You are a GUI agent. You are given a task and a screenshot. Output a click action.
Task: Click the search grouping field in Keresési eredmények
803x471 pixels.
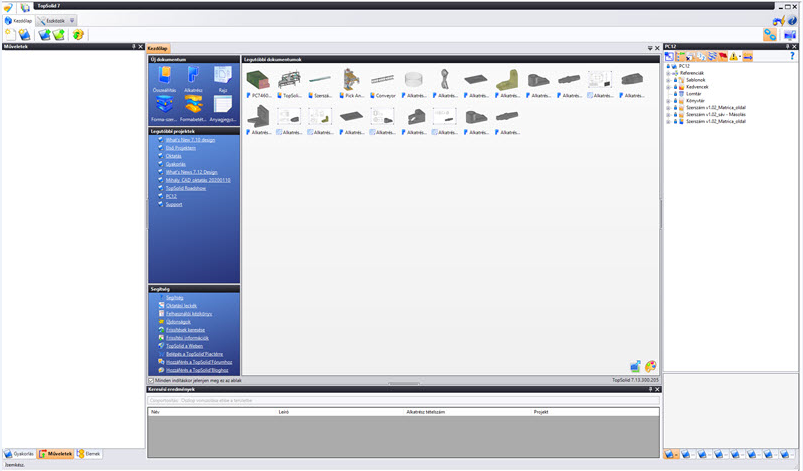pyautogui.click(x=403, y=400)
